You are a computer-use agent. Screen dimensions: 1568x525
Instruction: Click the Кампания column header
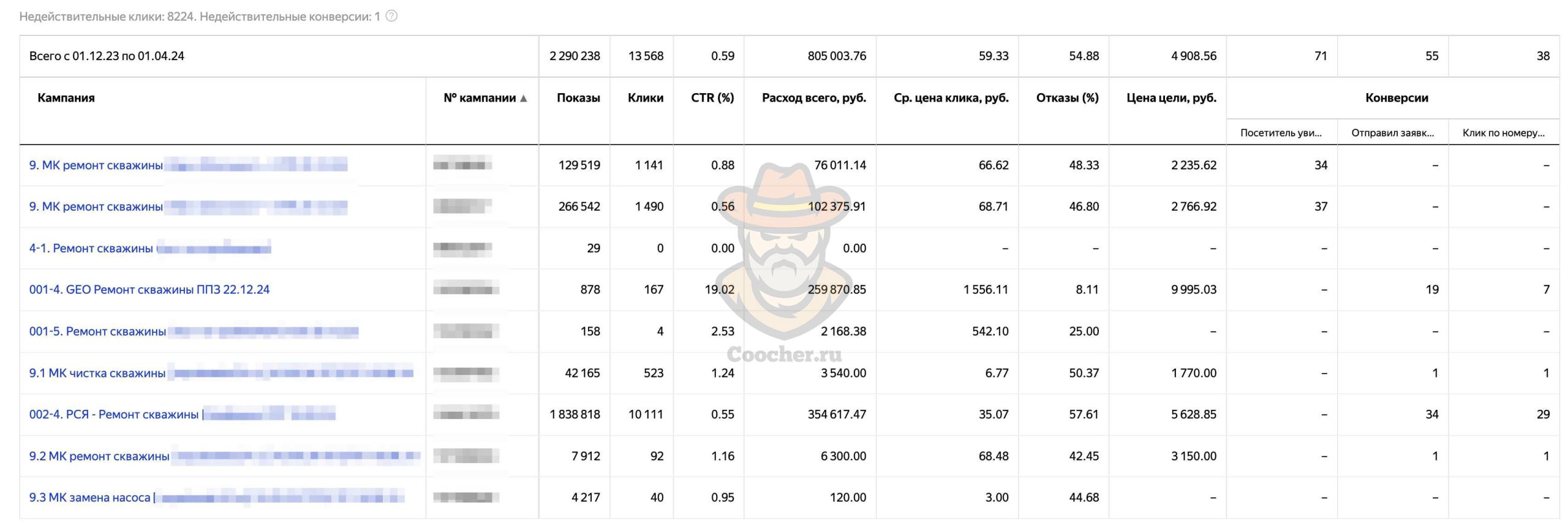pyautogui.click(x=66, y=98)
